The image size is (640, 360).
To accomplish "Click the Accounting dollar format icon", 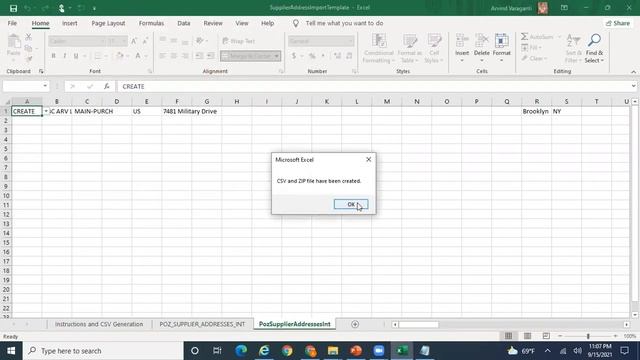I will (x=293, y=56).
